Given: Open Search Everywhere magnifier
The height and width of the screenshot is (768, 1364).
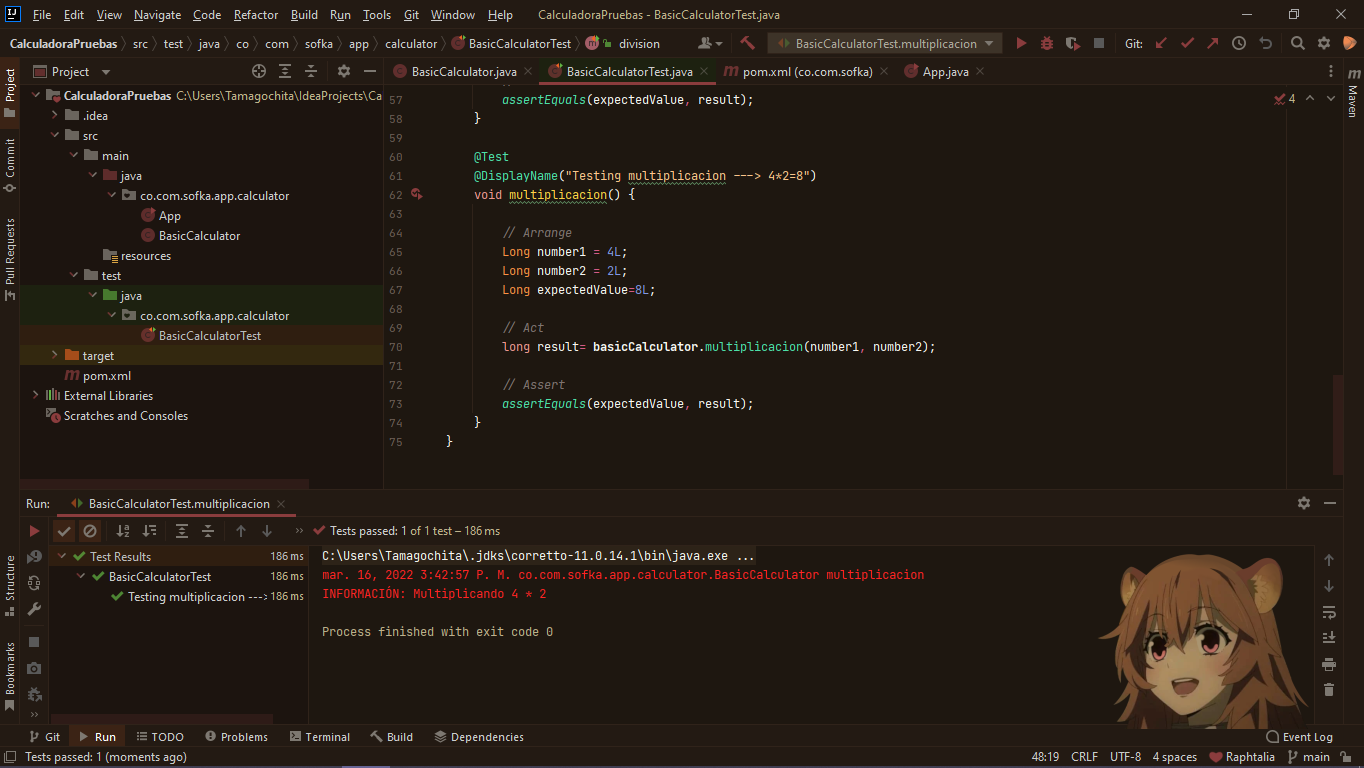Looking at the screenshot, I should tap(1298, 43).
